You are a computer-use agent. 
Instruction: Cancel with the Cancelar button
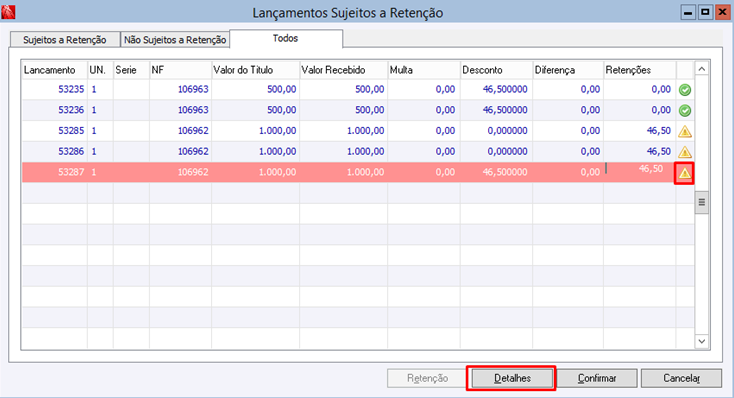[681, 378]
